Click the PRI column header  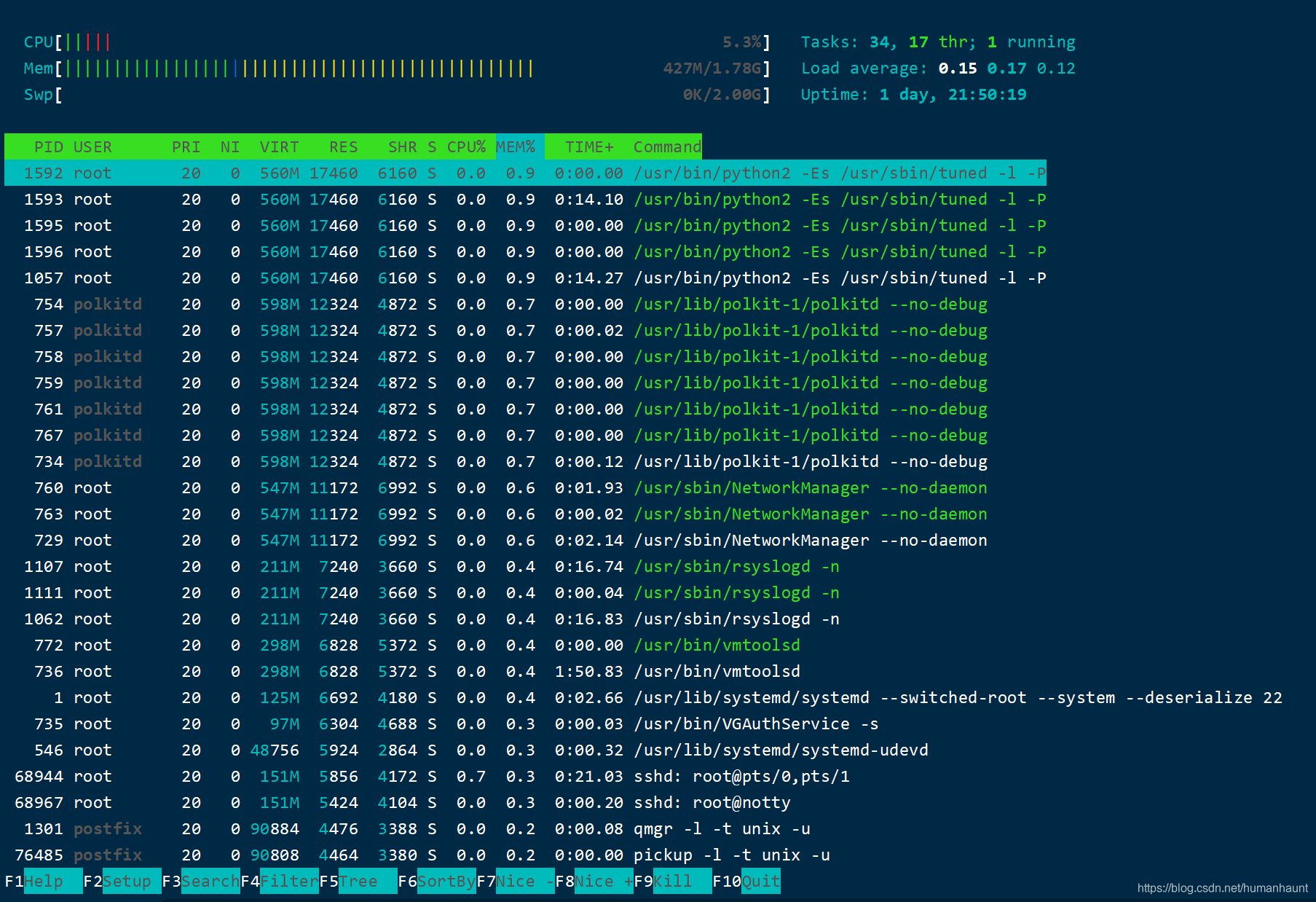coord(186,147)
